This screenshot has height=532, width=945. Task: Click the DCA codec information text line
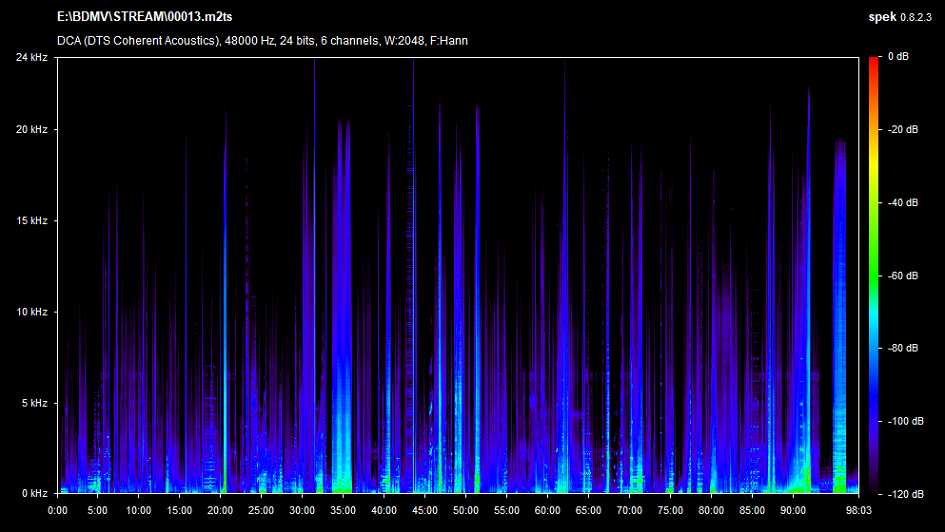[262, 41]
